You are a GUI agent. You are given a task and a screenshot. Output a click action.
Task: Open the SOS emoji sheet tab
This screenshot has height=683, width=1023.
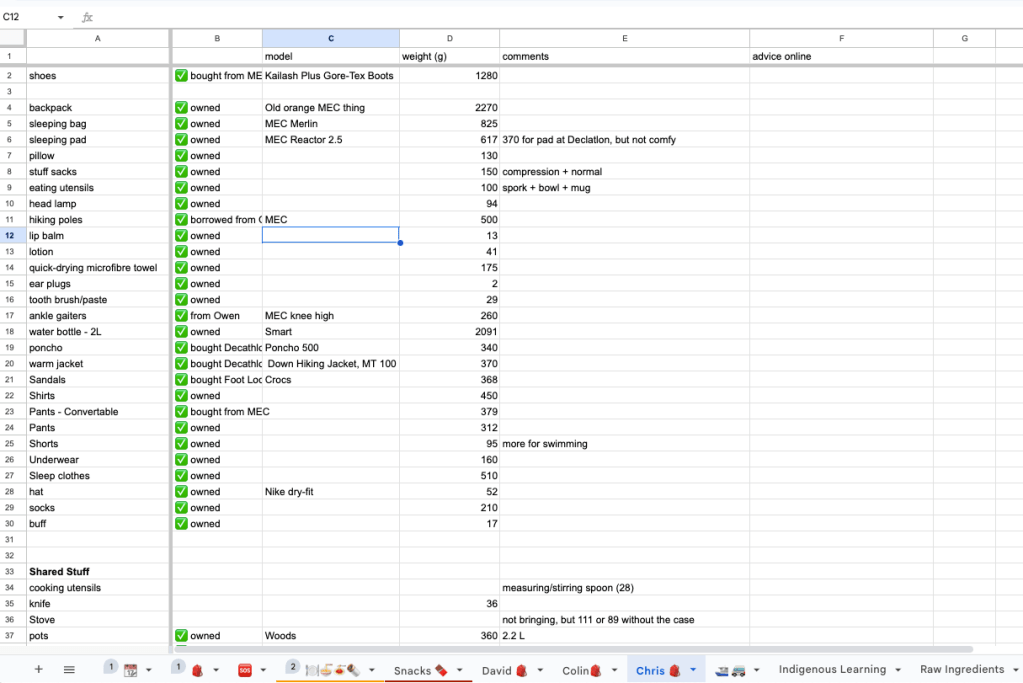coord(245,670)
